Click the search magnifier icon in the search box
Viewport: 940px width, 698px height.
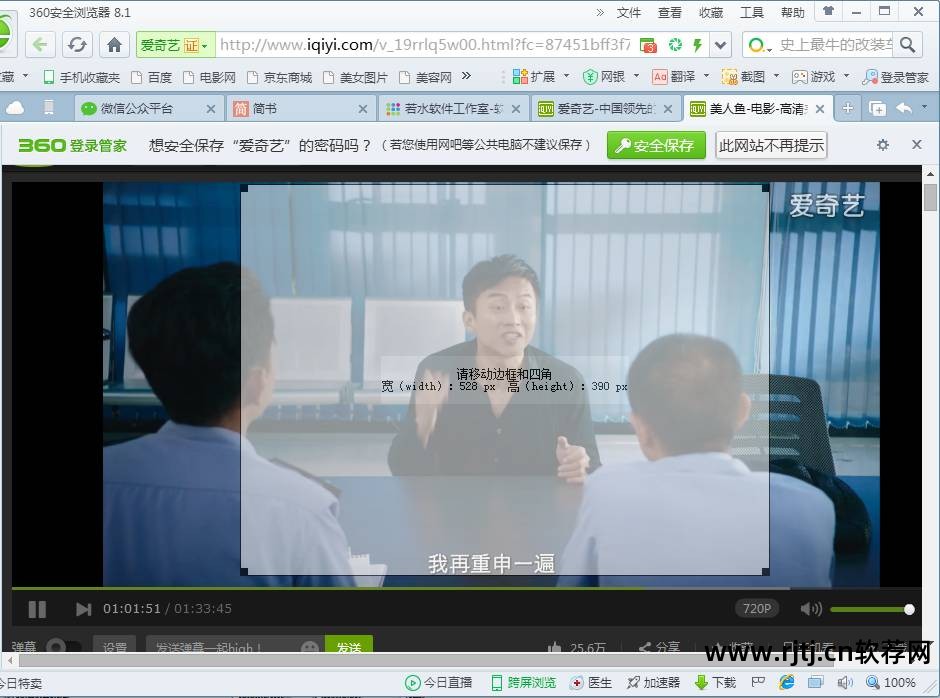pos(908,44)
